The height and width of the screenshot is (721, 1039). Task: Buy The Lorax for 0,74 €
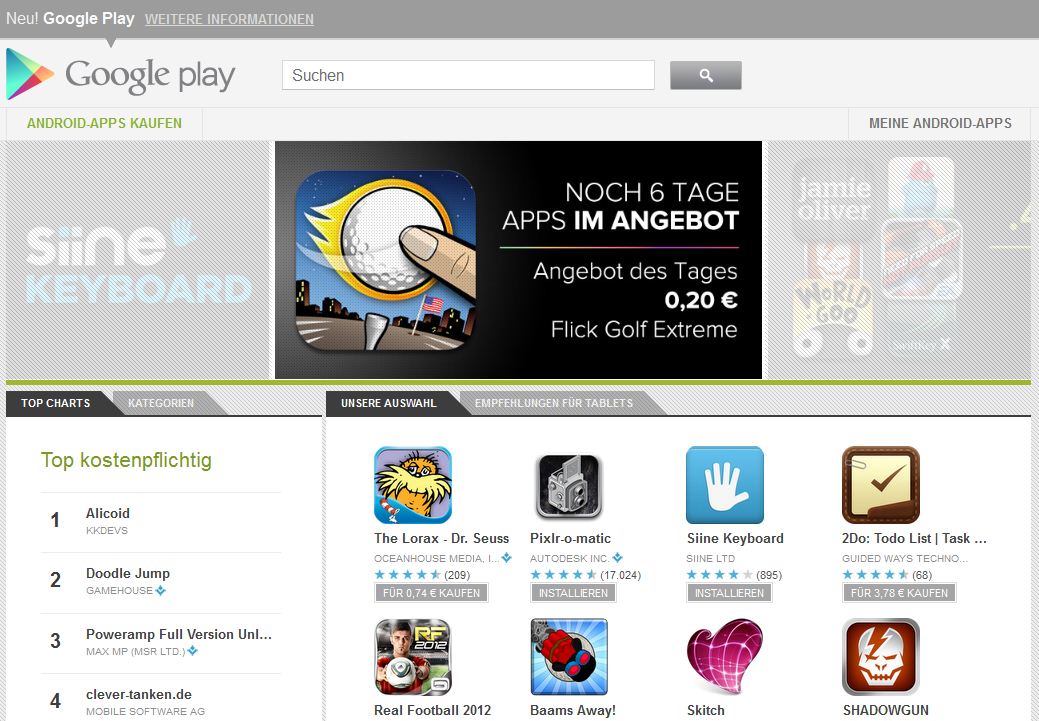click(x=431, y=593)
